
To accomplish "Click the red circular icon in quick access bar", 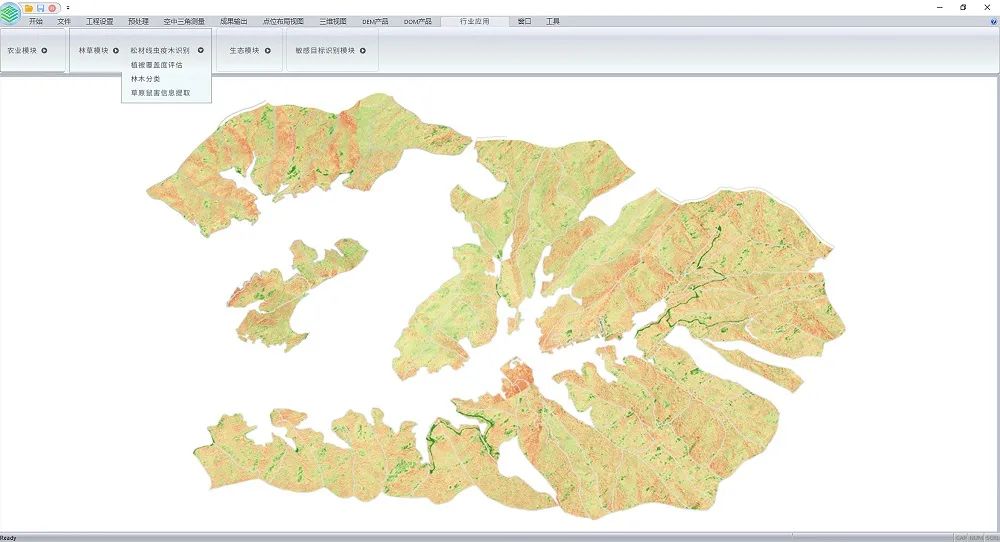I will [52, 7].
